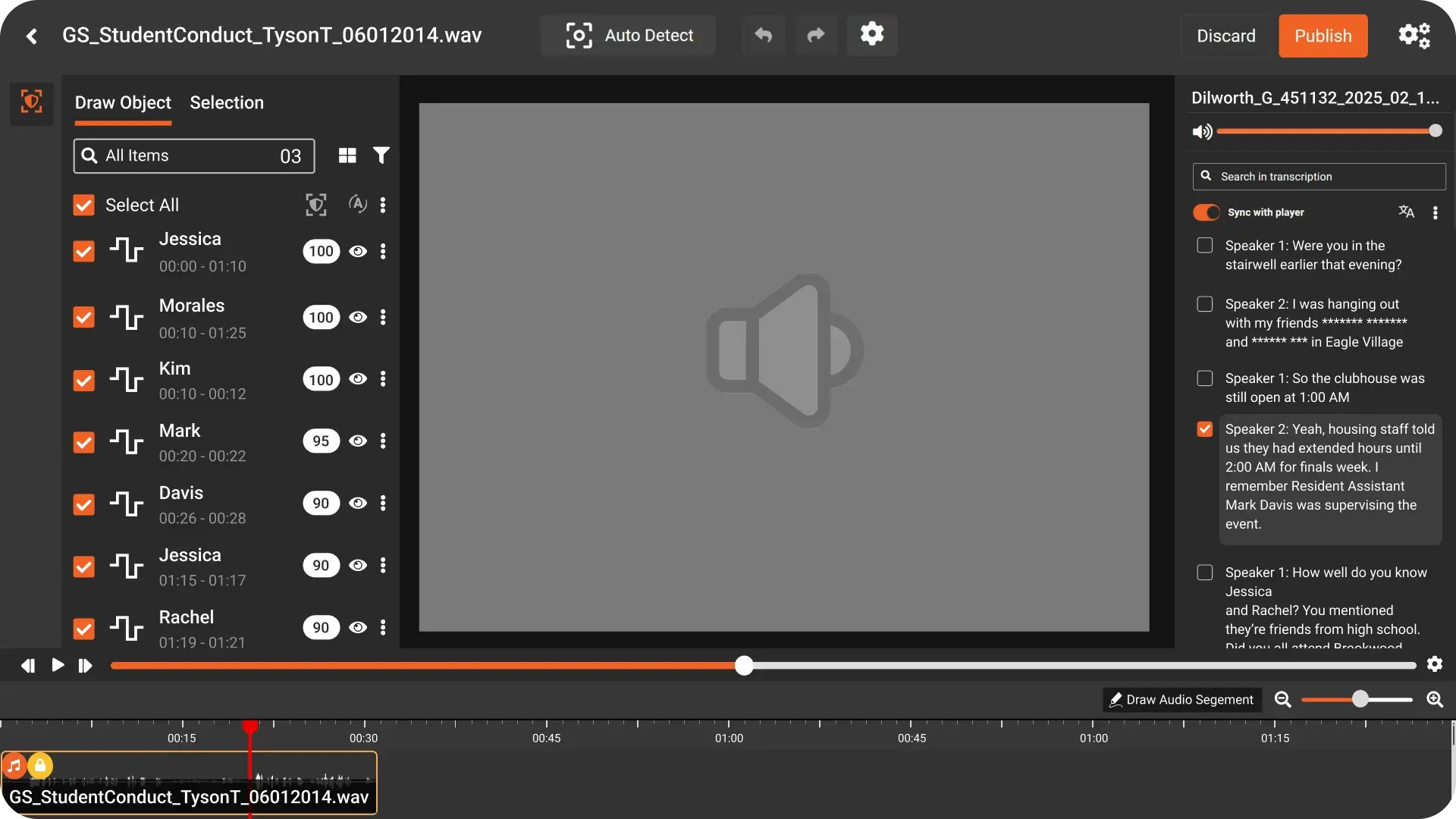Open options menu for Jessica 00:00 segment

click(x=383, y=251)
